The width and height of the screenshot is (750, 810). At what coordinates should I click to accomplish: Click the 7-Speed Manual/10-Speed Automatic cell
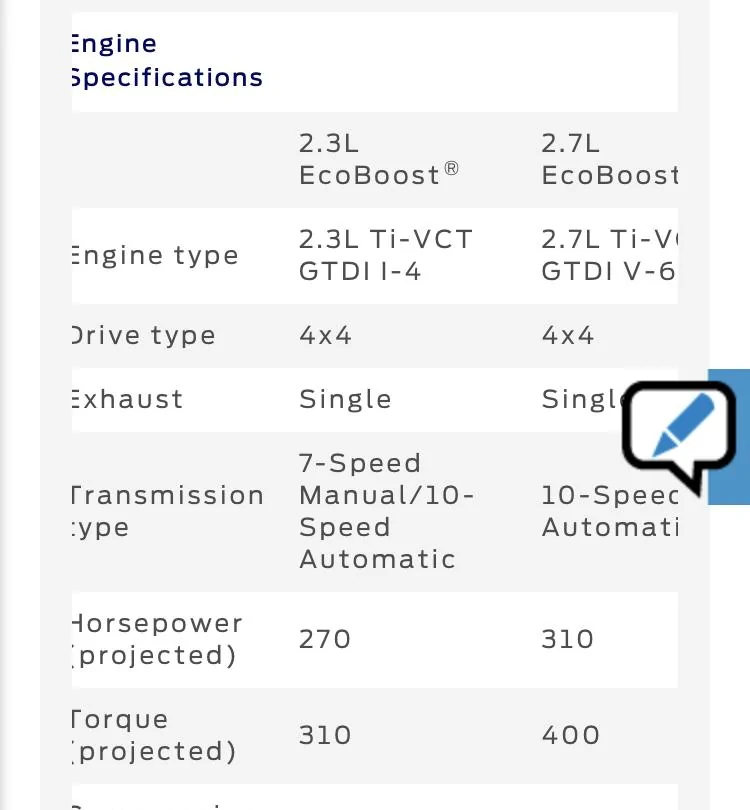coord(386,511)
